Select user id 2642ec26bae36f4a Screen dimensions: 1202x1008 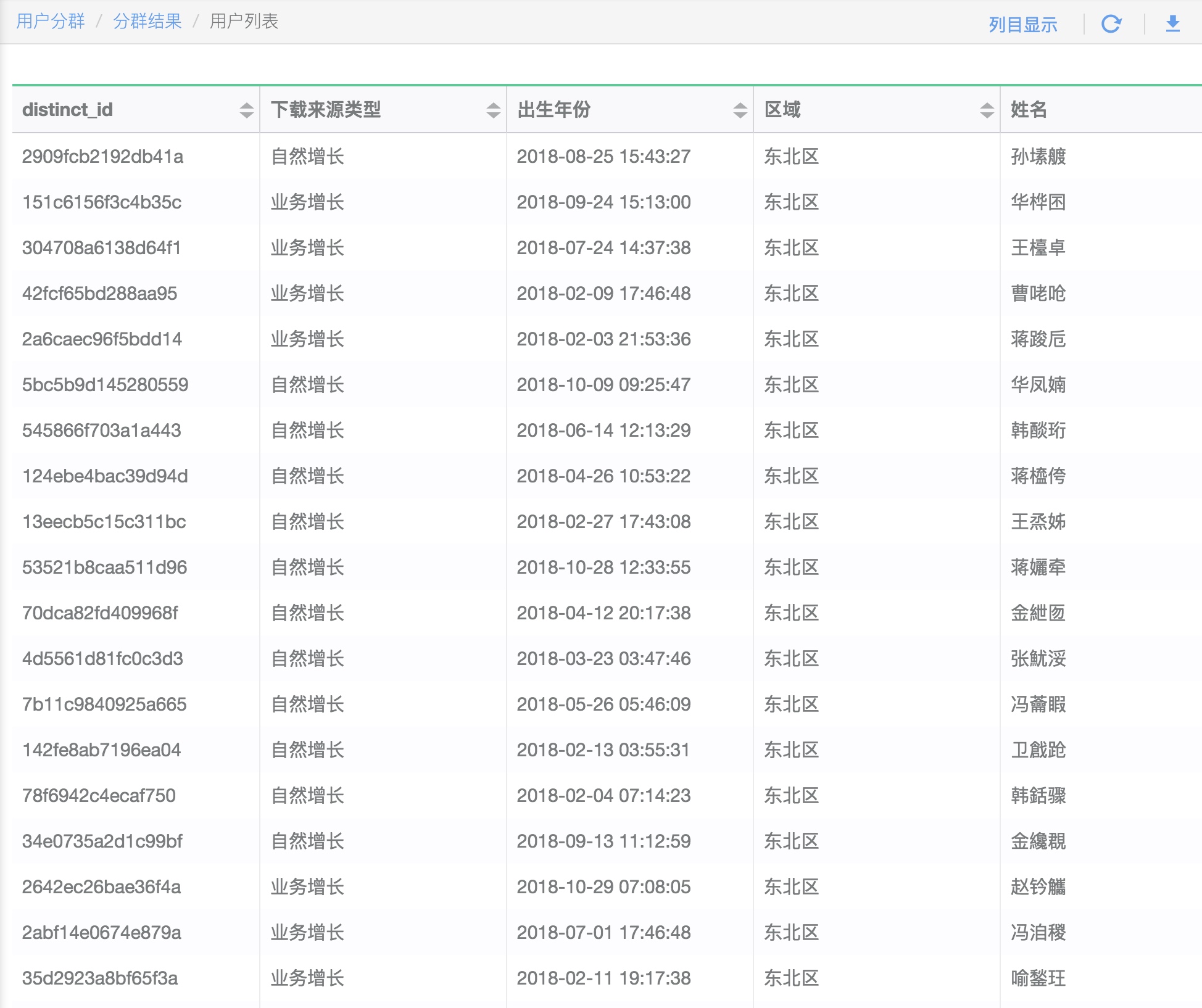102,887
